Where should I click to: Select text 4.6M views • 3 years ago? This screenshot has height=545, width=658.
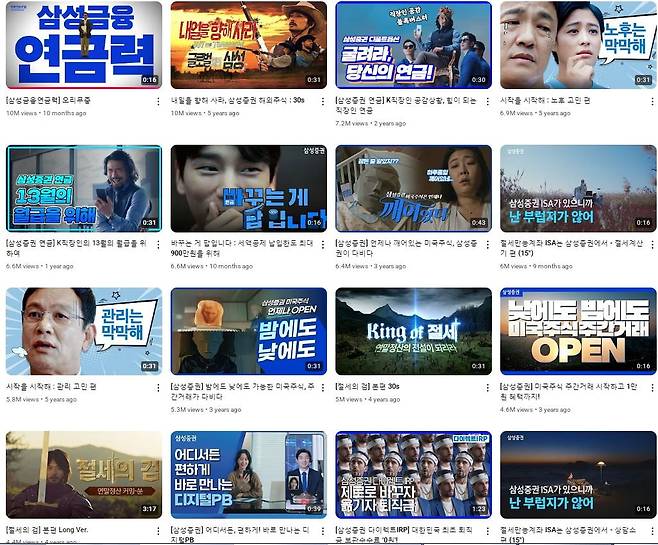(535, 410)
